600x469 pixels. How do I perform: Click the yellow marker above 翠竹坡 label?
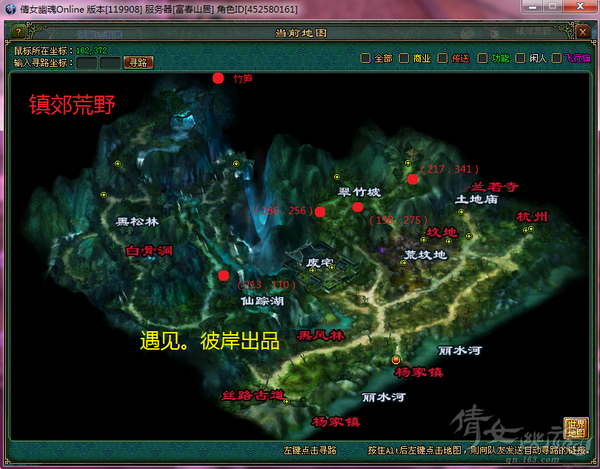pyautogui.click(x=337, y=177)
